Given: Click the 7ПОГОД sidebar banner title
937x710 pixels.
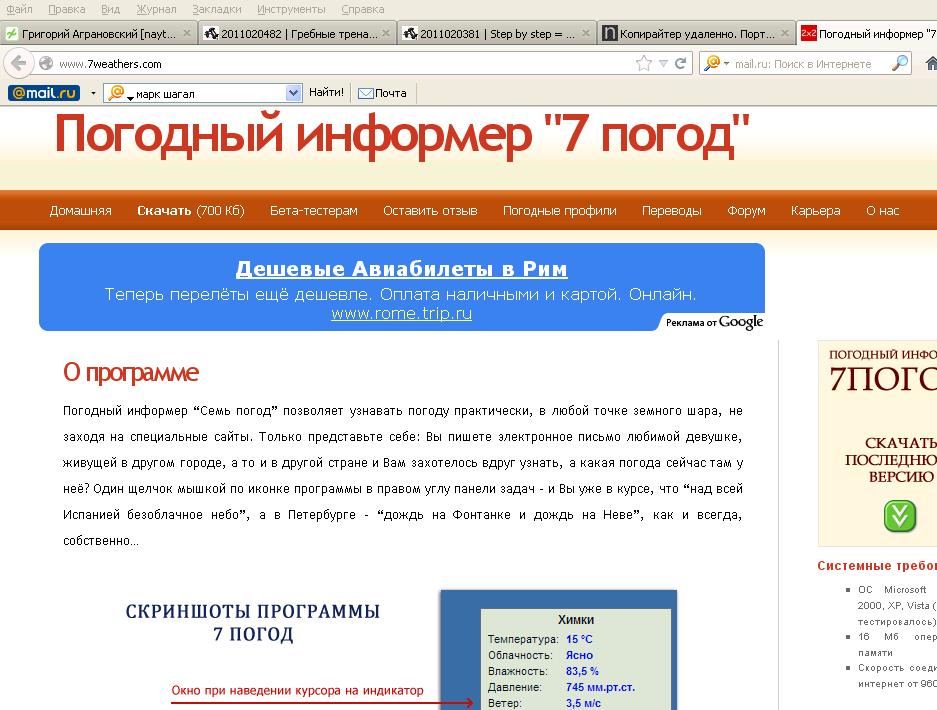Looking at the screenshot, I should pos(883,378).
